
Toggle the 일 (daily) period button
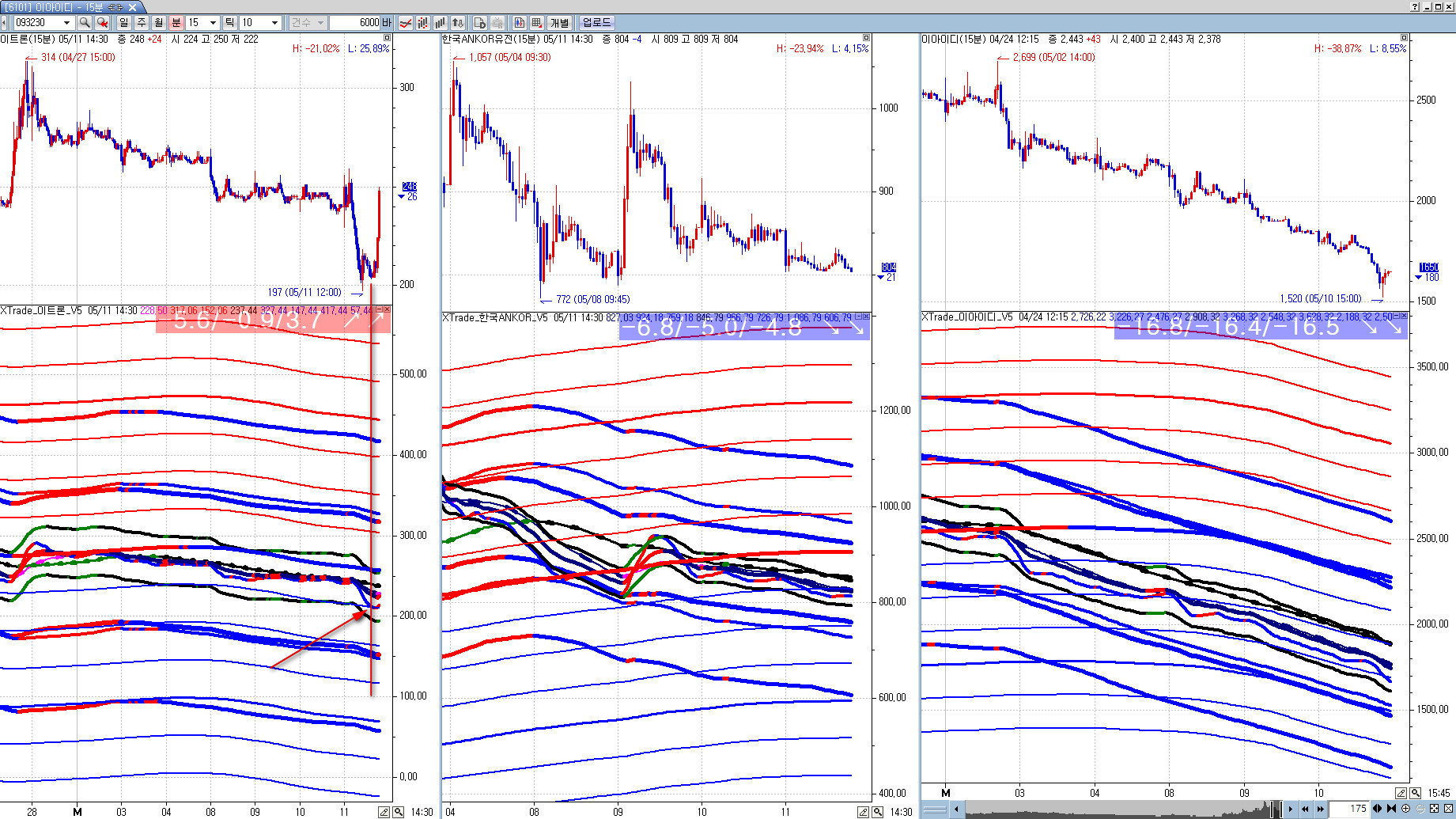coord(124,23)
